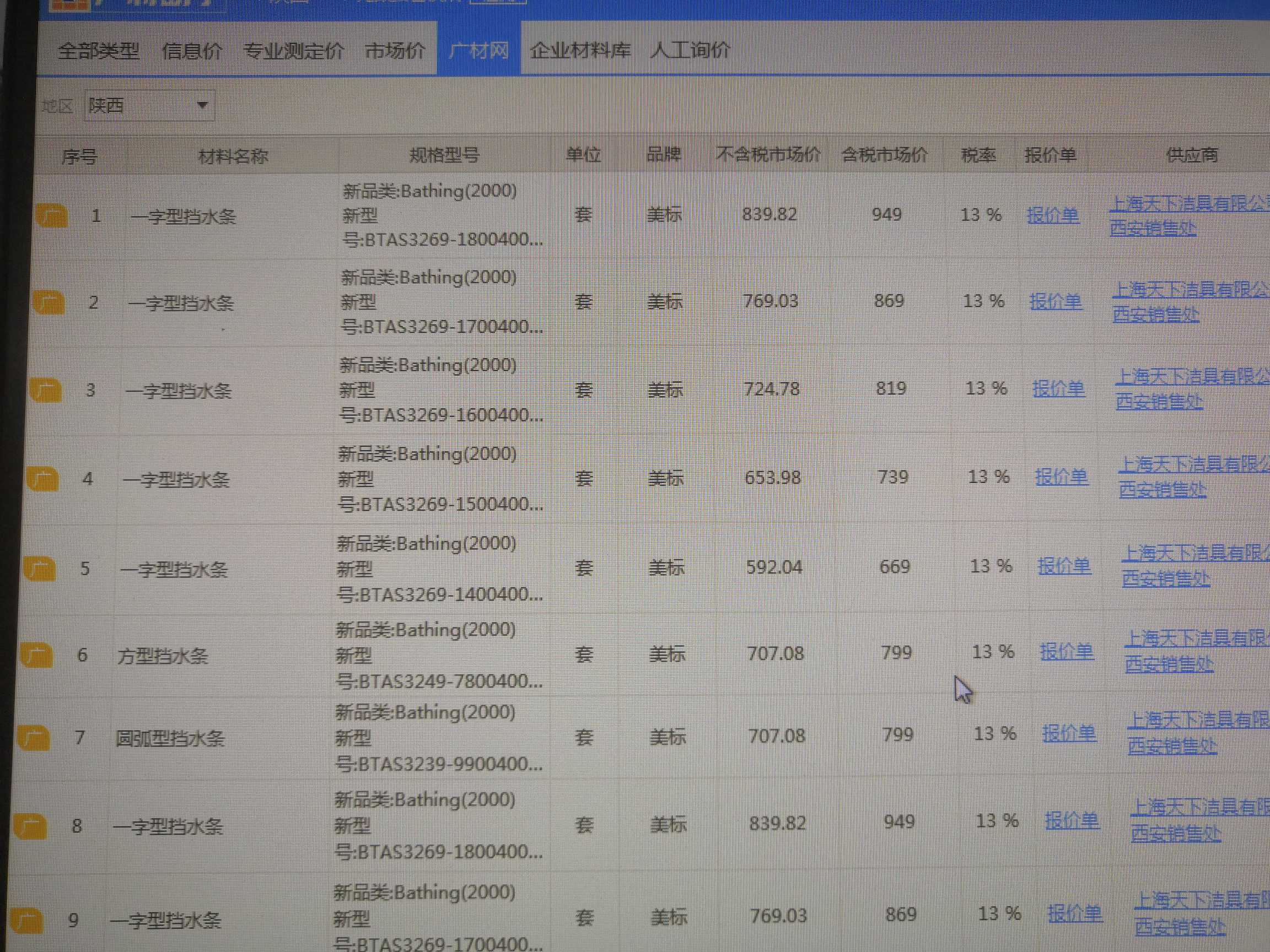Image resolution: width=1270 pixels, height=952 pixels.
Task: Select 圆弧型挡水条 material name in row 7
Action: (169, 739)
